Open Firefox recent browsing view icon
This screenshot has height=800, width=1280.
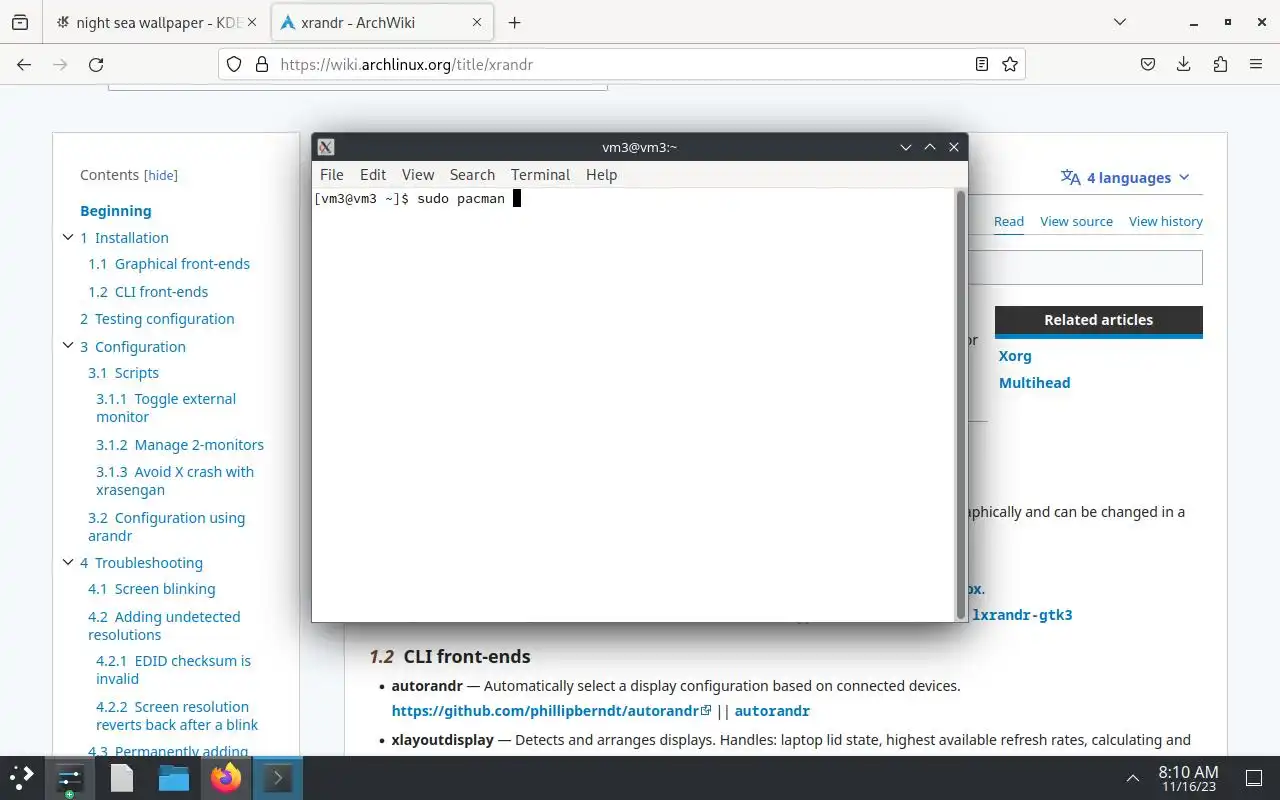[x=20, y=22]
